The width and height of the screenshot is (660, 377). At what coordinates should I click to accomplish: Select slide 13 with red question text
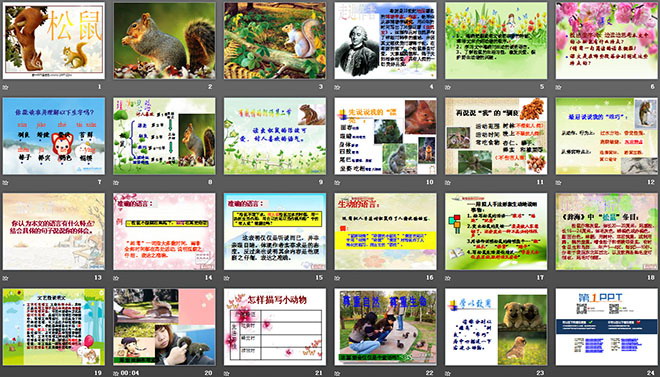pos(53,231)
